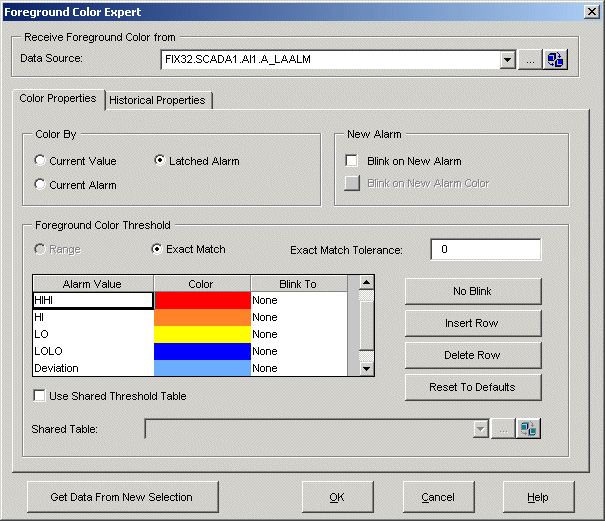Click the Cancel button

click(439, 497)
